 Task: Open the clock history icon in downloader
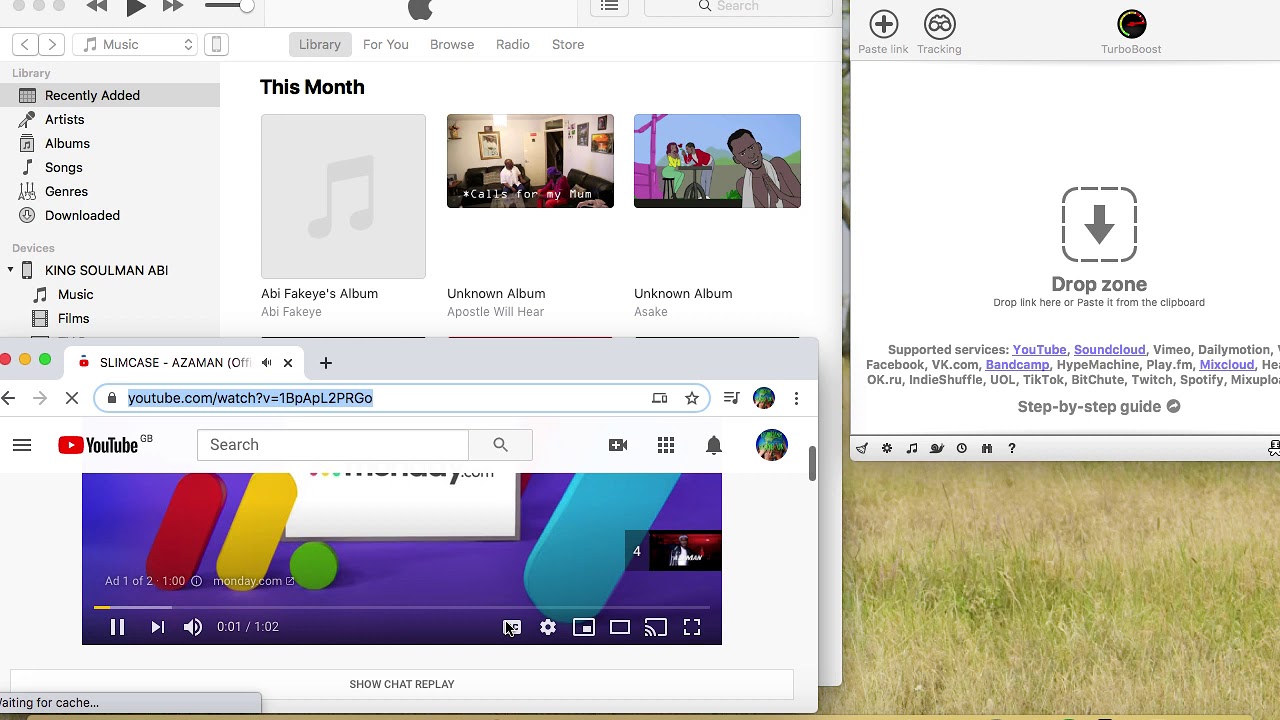pos(962,448)
